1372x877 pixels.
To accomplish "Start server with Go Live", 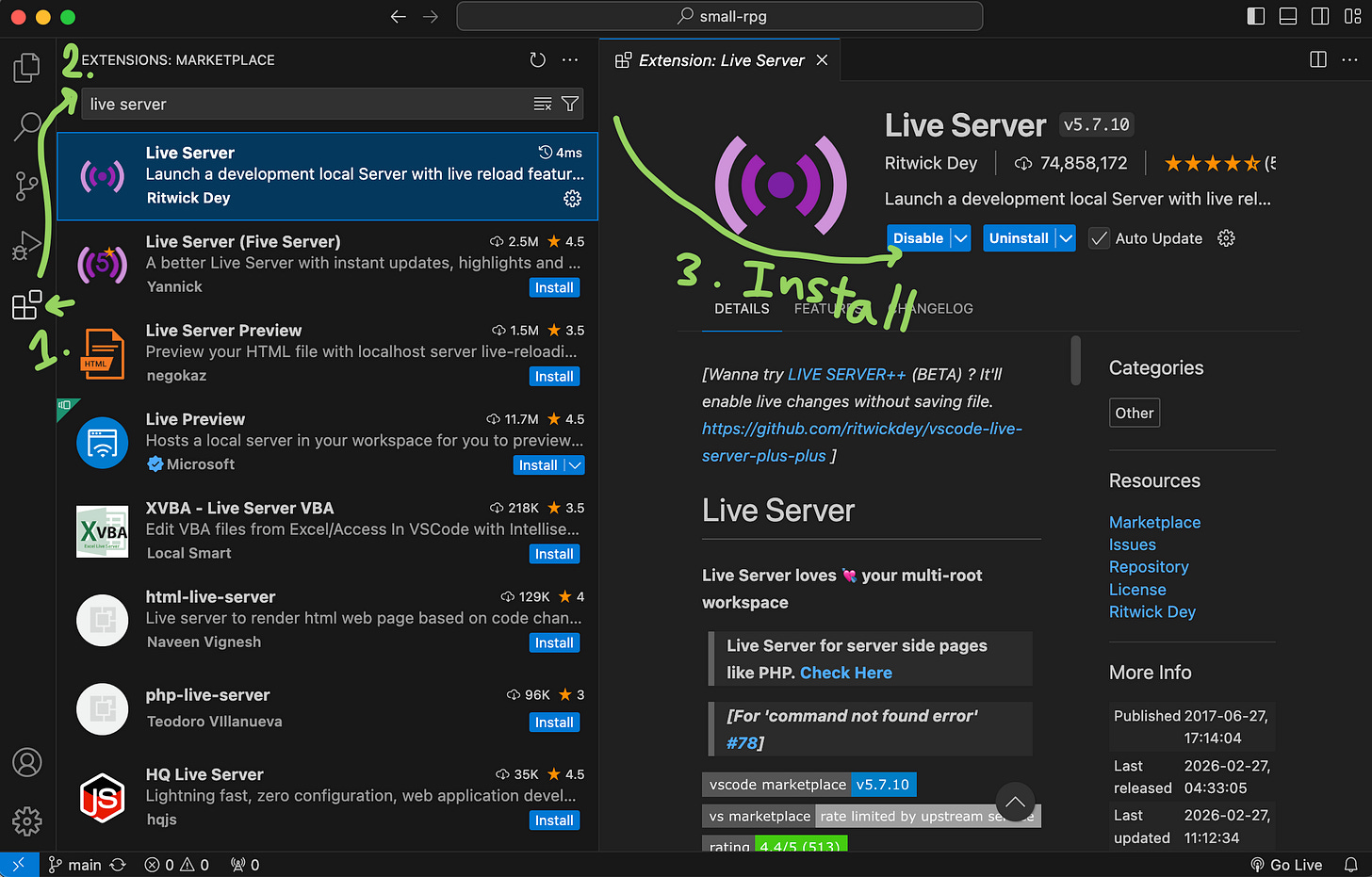I will point(1286,865).
